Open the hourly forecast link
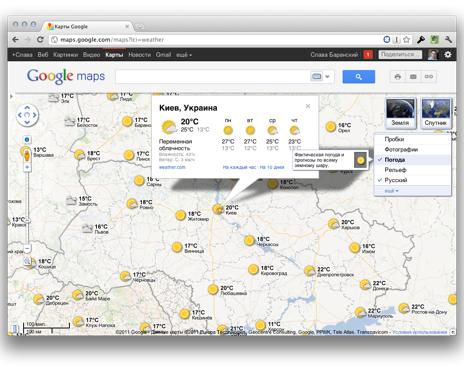Image resolution: width=464 pixels, height=371 pixels. point(239,167)
